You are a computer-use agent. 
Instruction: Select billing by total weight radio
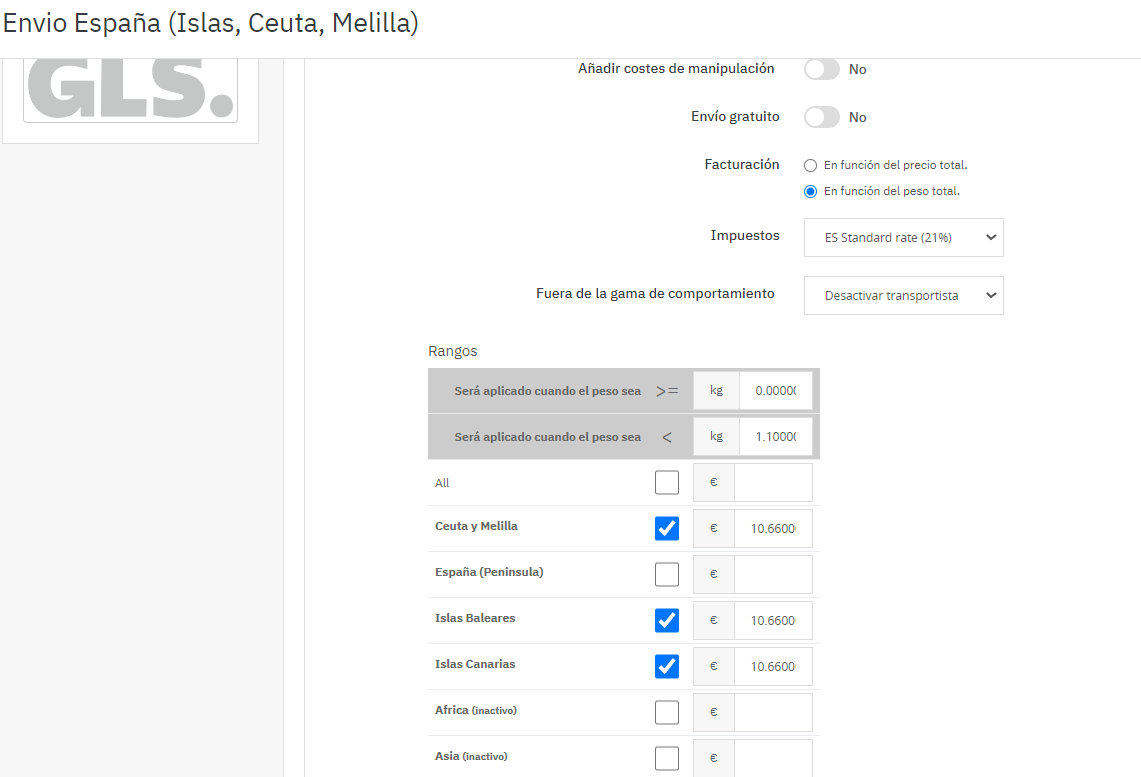pyautogui.click(x=811, y=191)
